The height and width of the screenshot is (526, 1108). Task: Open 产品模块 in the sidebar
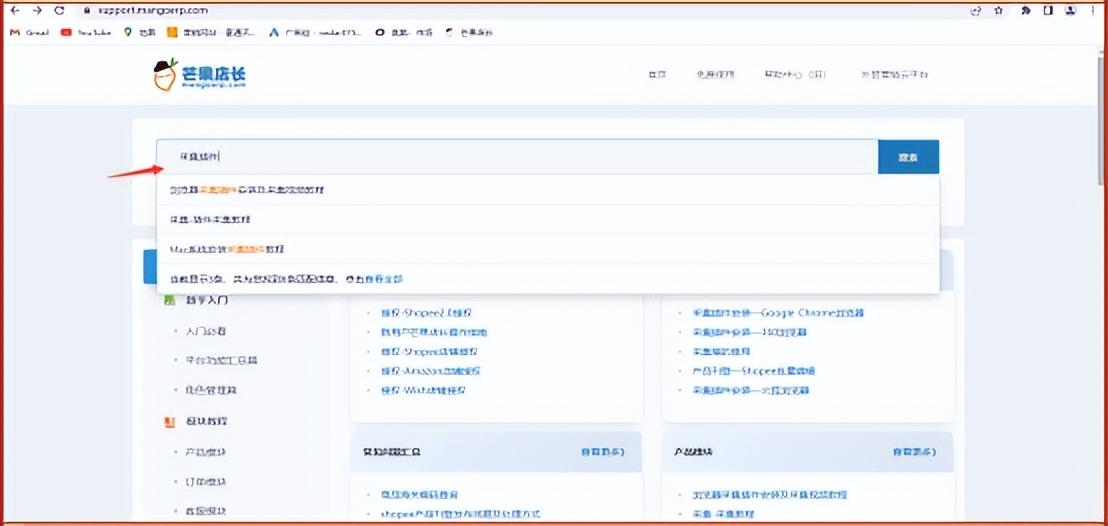tap(206, 452)
